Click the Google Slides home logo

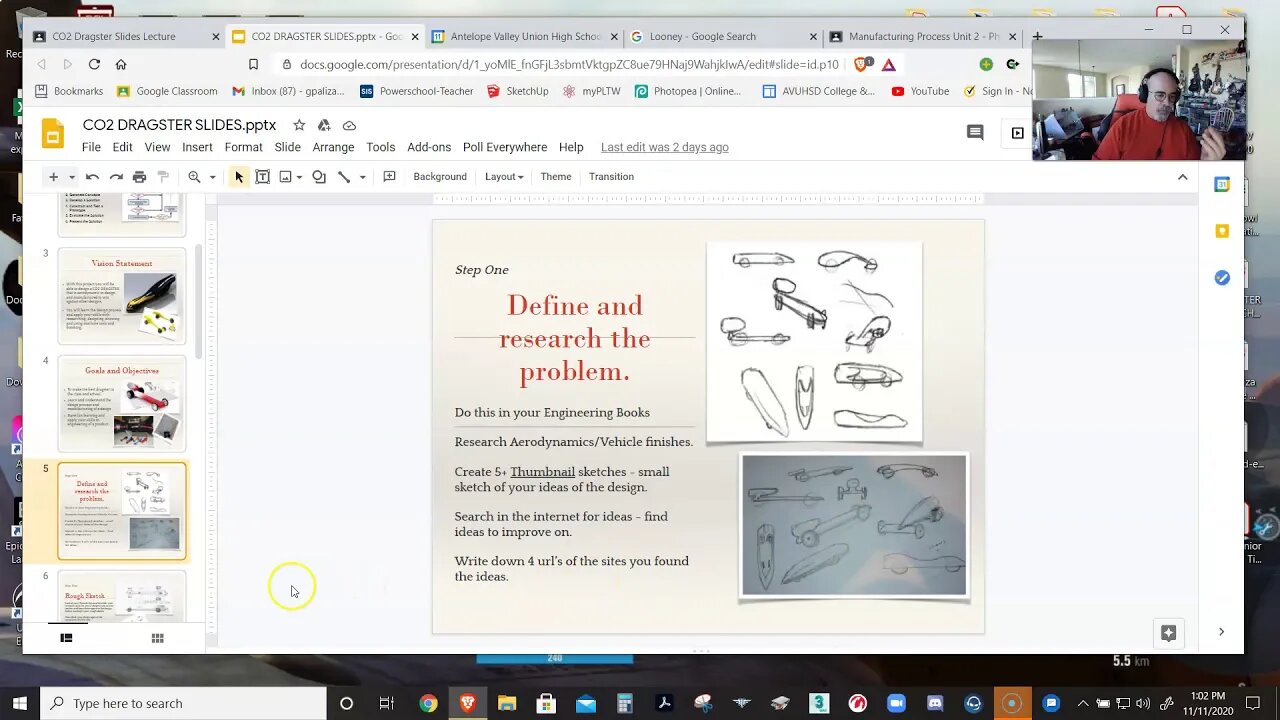pyautogui.click(x=53, y=134)
